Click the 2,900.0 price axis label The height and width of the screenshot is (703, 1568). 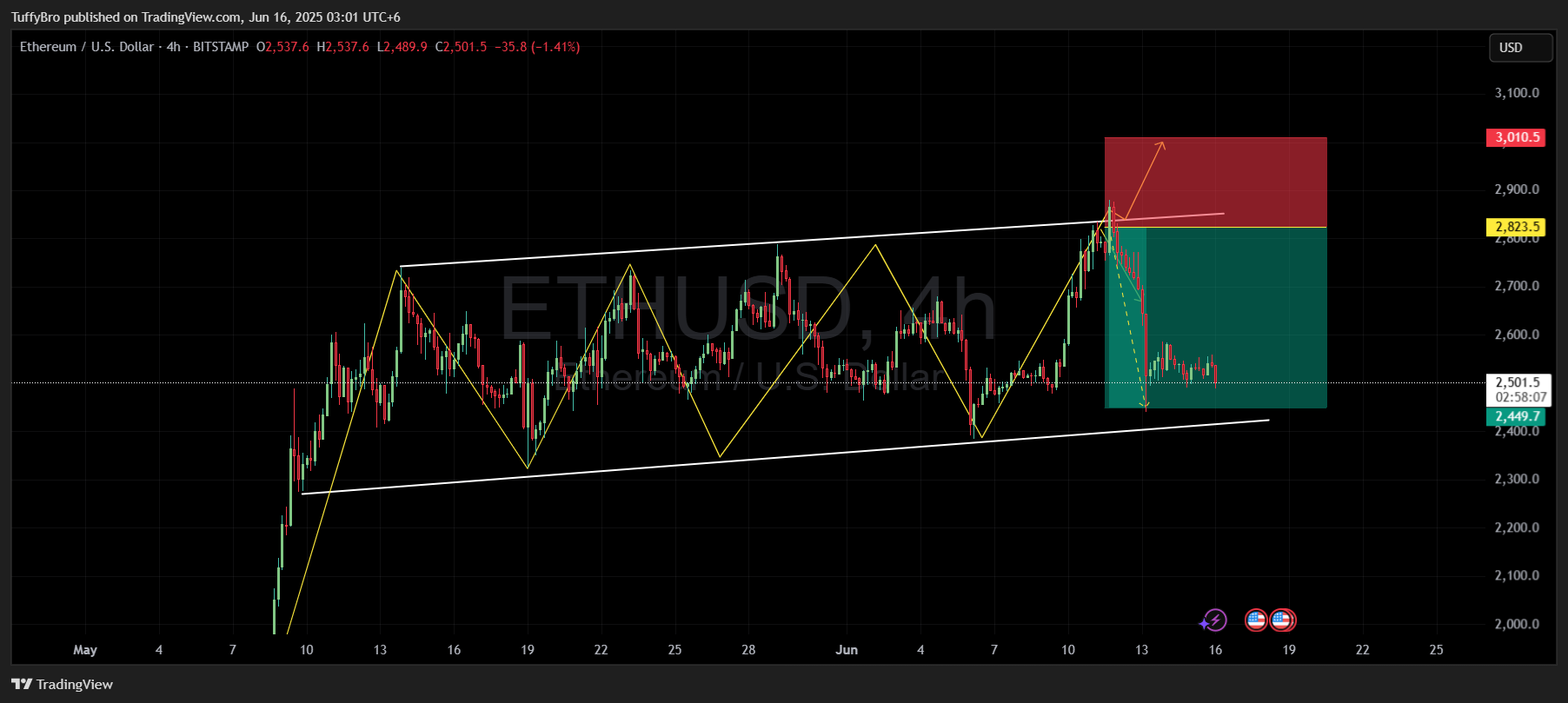(1517, 189)
